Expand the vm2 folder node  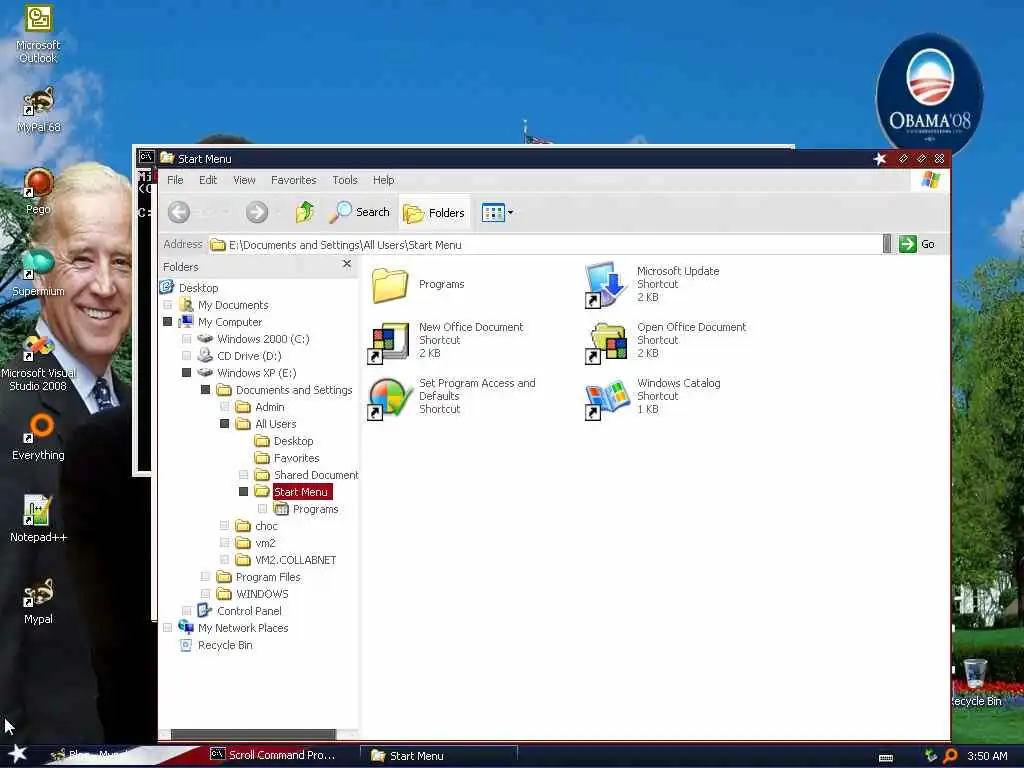225,543
